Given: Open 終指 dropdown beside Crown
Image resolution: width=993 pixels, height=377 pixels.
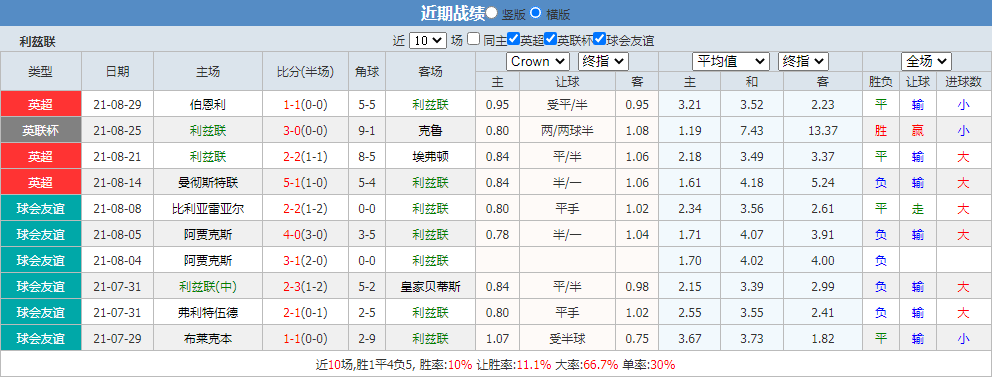Looking at the screenshot, I should [x=603, y=61].
